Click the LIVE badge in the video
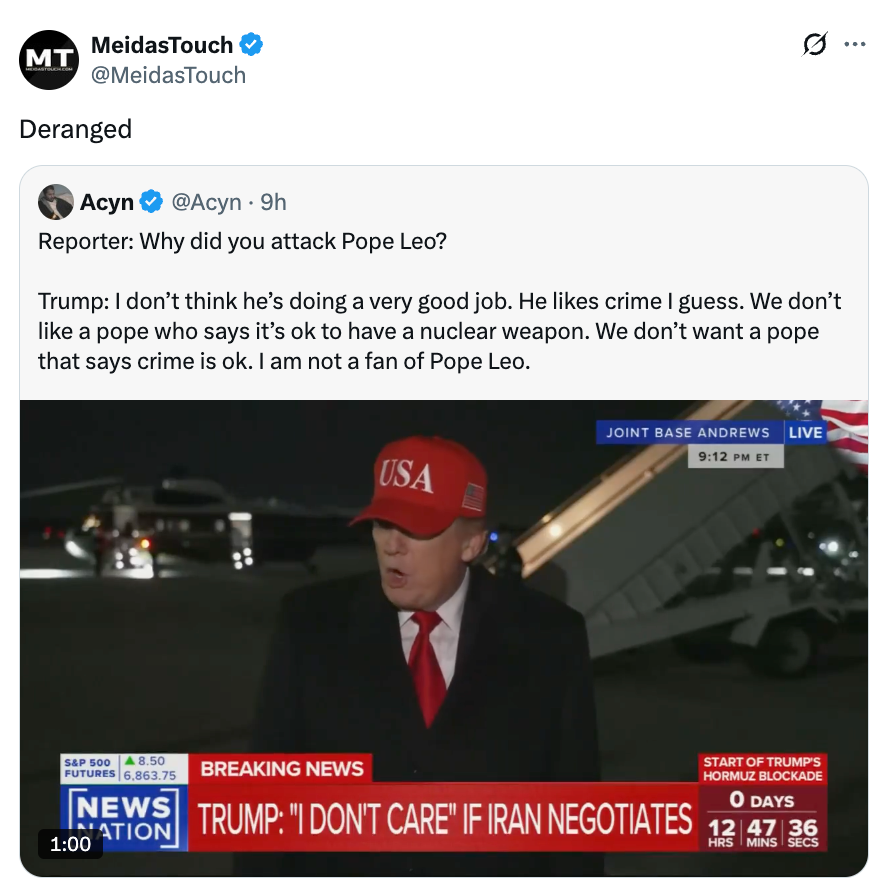Viewport: 884px width, 892px height. pos(805,432)
